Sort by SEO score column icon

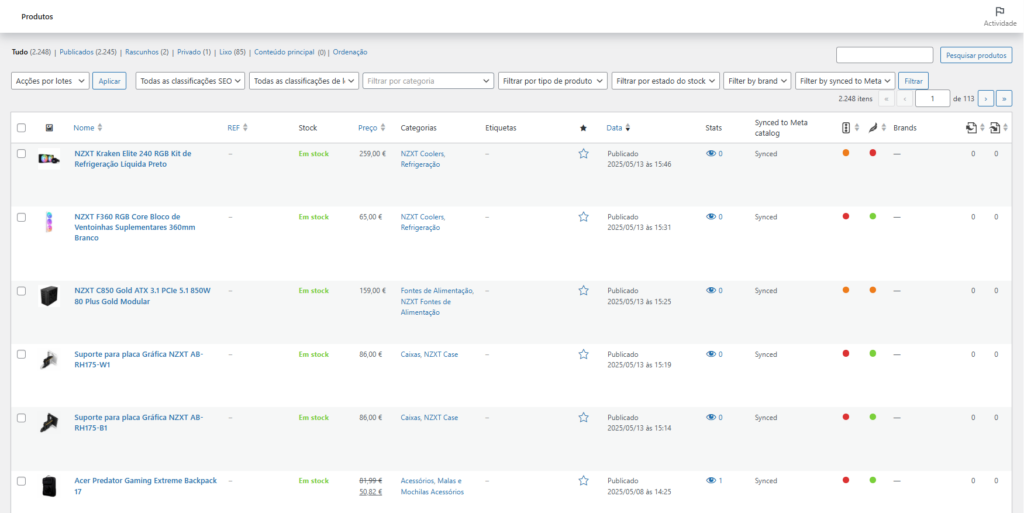(x=846, y=128)
